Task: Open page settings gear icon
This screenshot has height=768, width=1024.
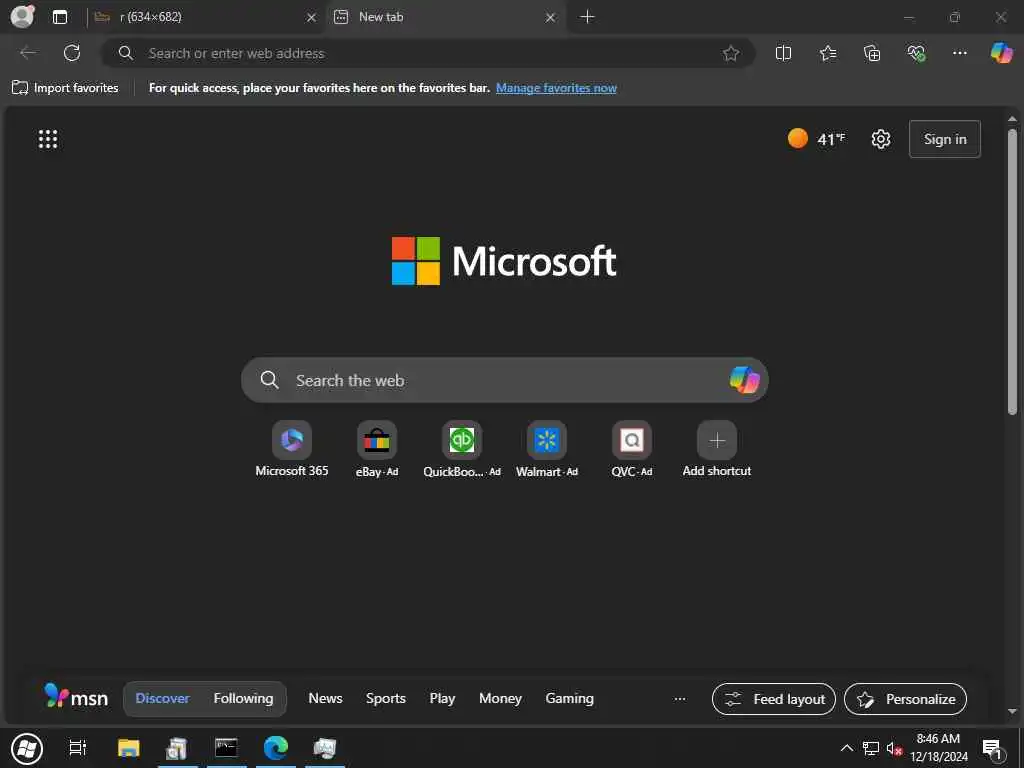Action: tap(881, 138)
